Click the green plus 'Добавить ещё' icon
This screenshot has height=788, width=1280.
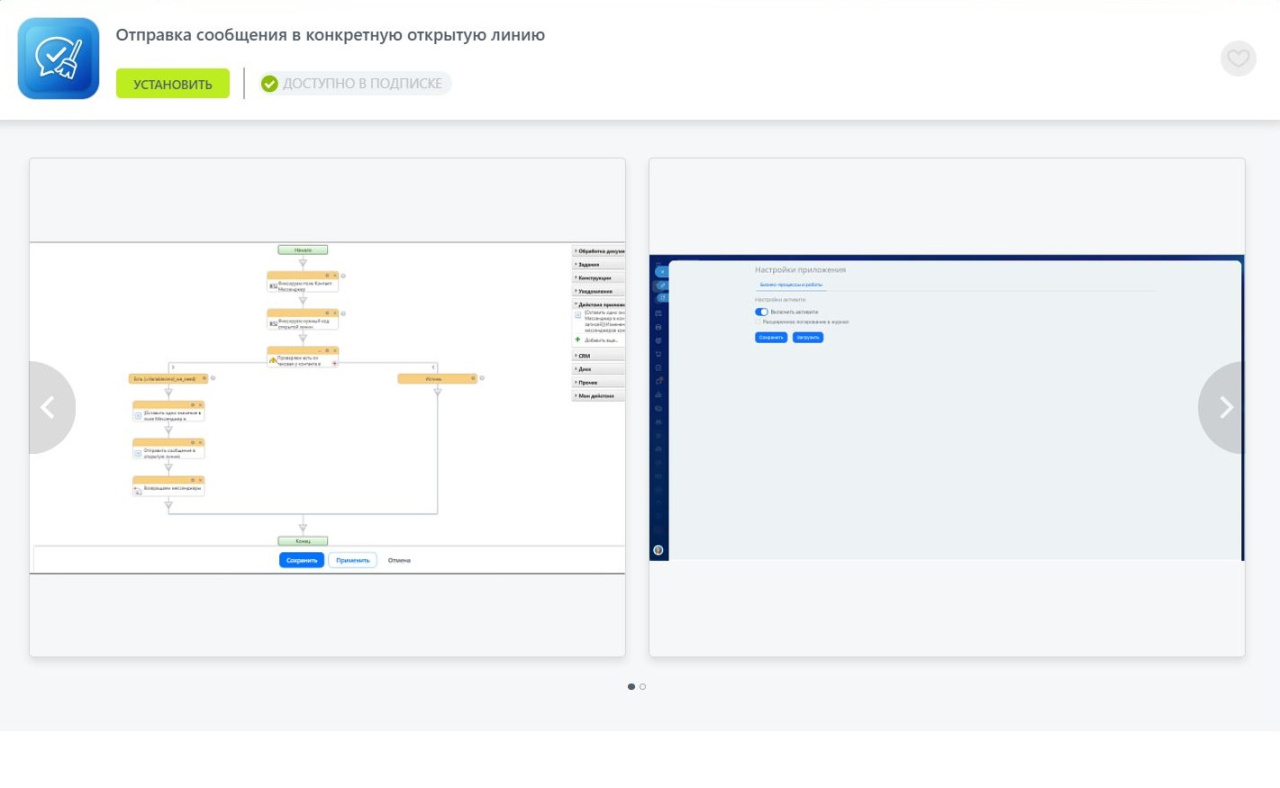tap(578, 340)
